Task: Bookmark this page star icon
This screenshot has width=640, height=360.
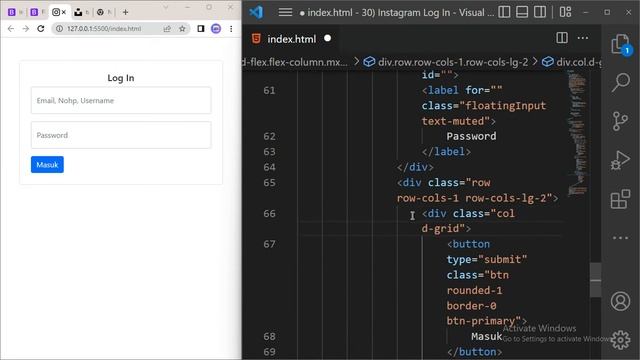Action: [x=182, y=29]
